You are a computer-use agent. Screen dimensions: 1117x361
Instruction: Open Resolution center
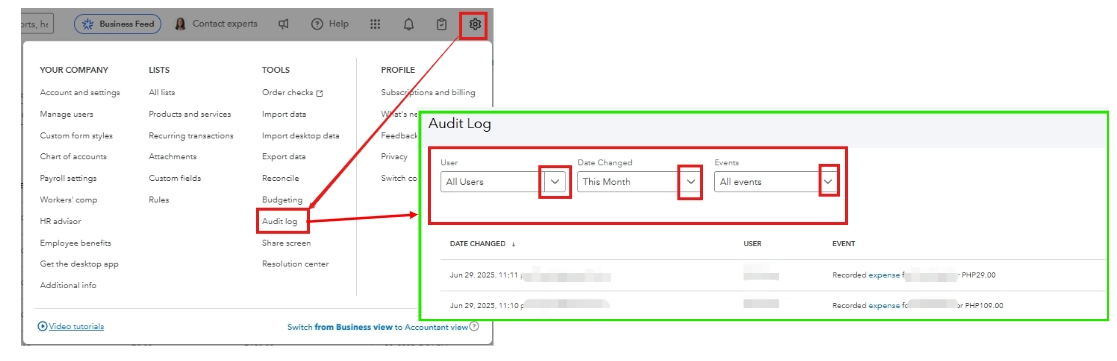[x=296, y=263]
